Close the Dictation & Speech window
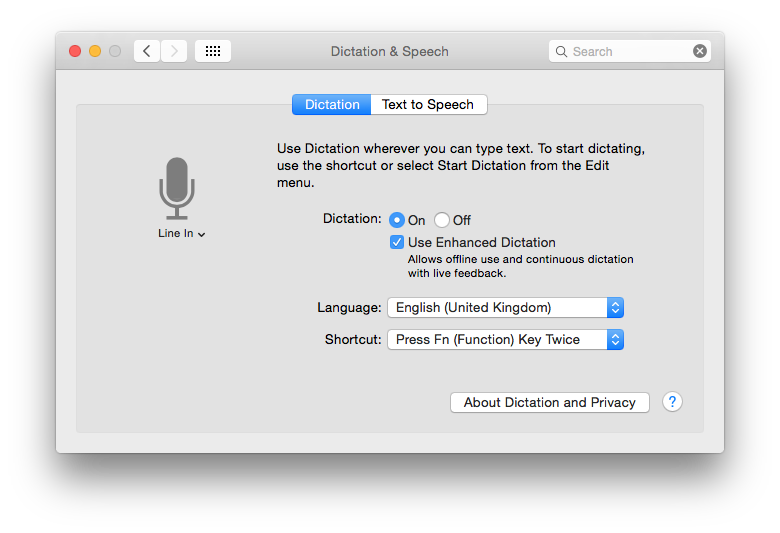This screenshot has width=780, height=533. tap(75, 51)
